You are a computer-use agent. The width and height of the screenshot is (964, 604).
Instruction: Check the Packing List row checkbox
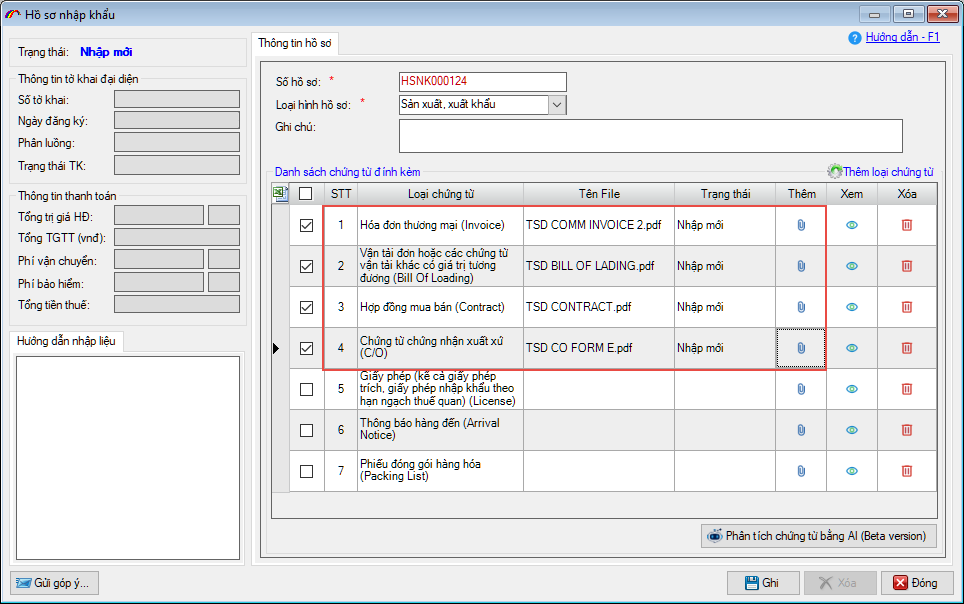[x=306, y=471]
